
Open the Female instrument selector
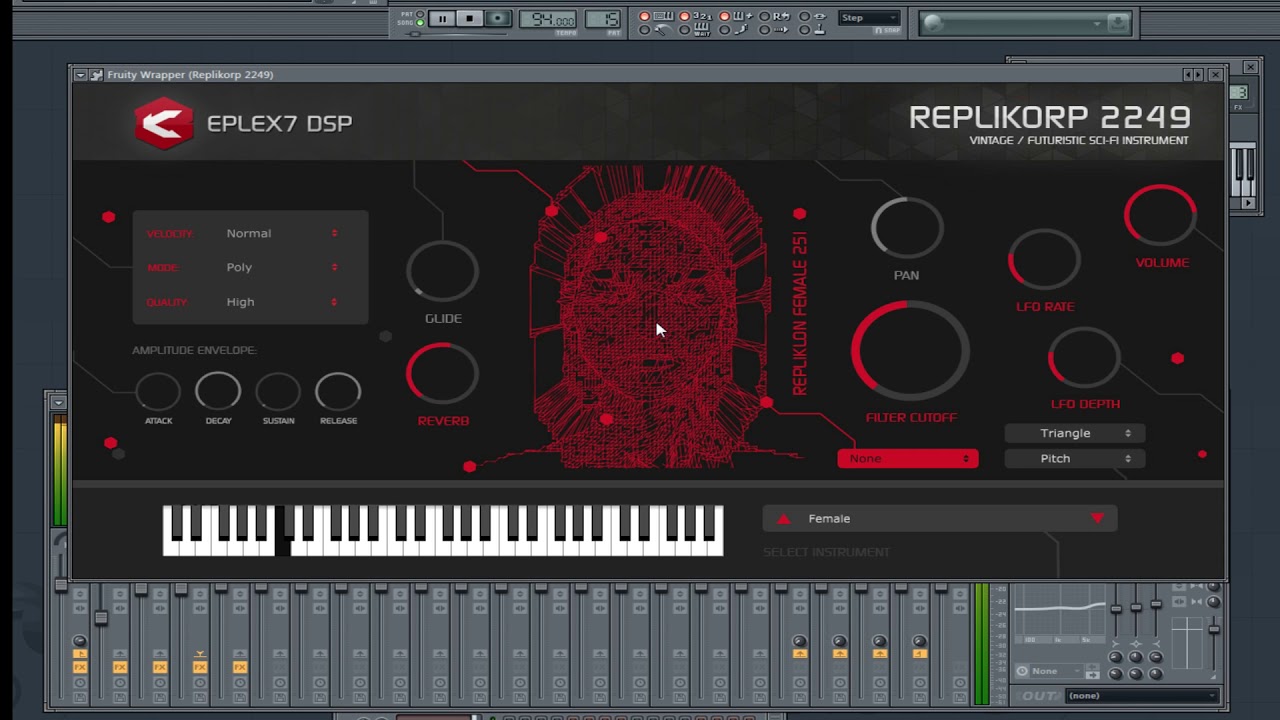[x=939, y=518]
